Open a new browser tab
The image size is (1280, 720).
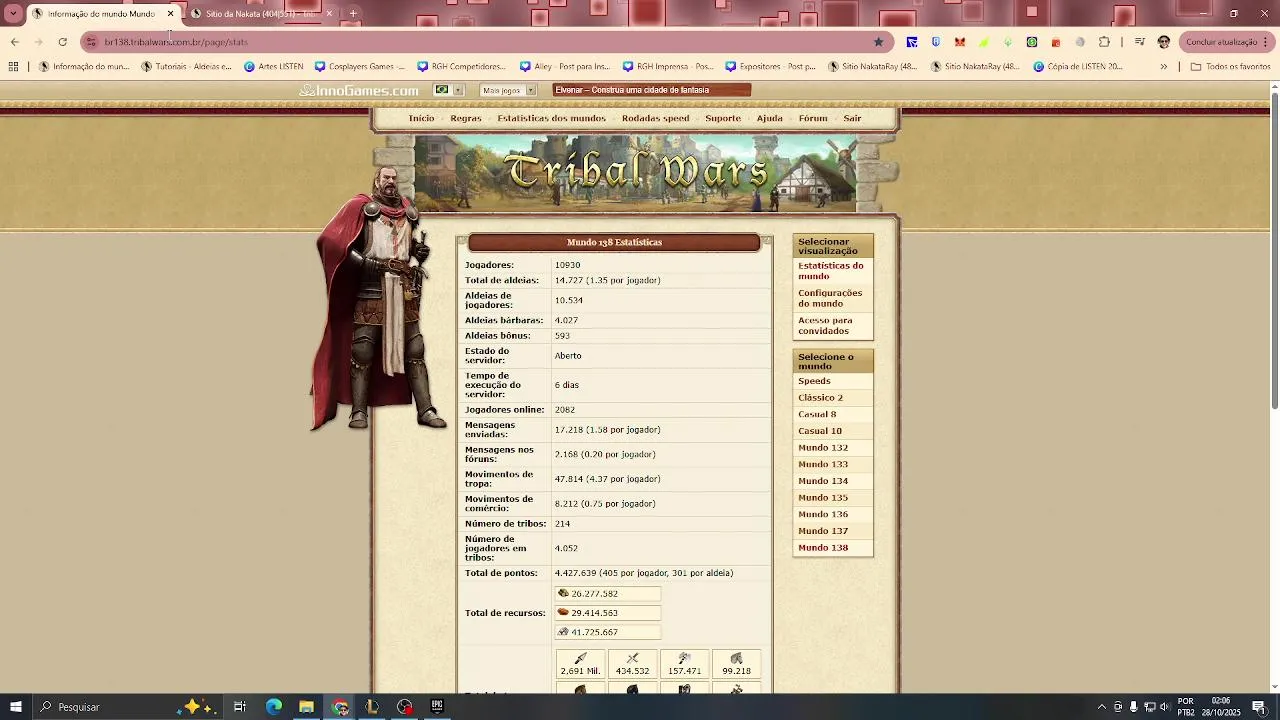353,14
